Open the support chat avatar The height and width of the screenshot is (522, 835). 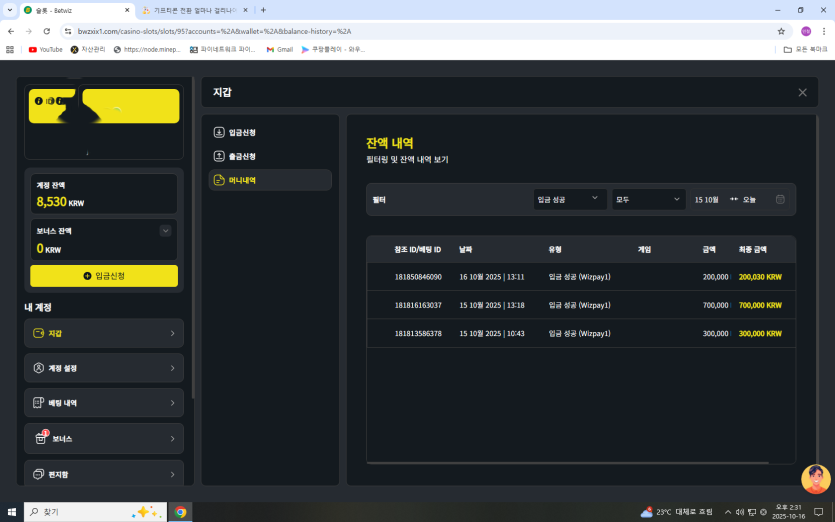pyautogui.click(x=815, y=479)
